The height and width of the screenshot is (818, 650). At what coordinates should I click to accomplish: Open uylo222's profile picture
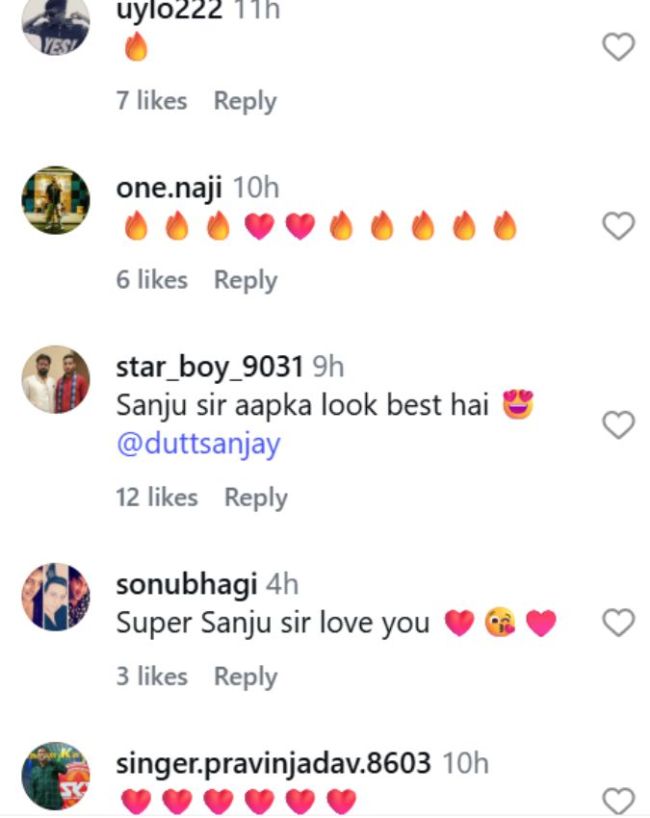coord(56,25)
